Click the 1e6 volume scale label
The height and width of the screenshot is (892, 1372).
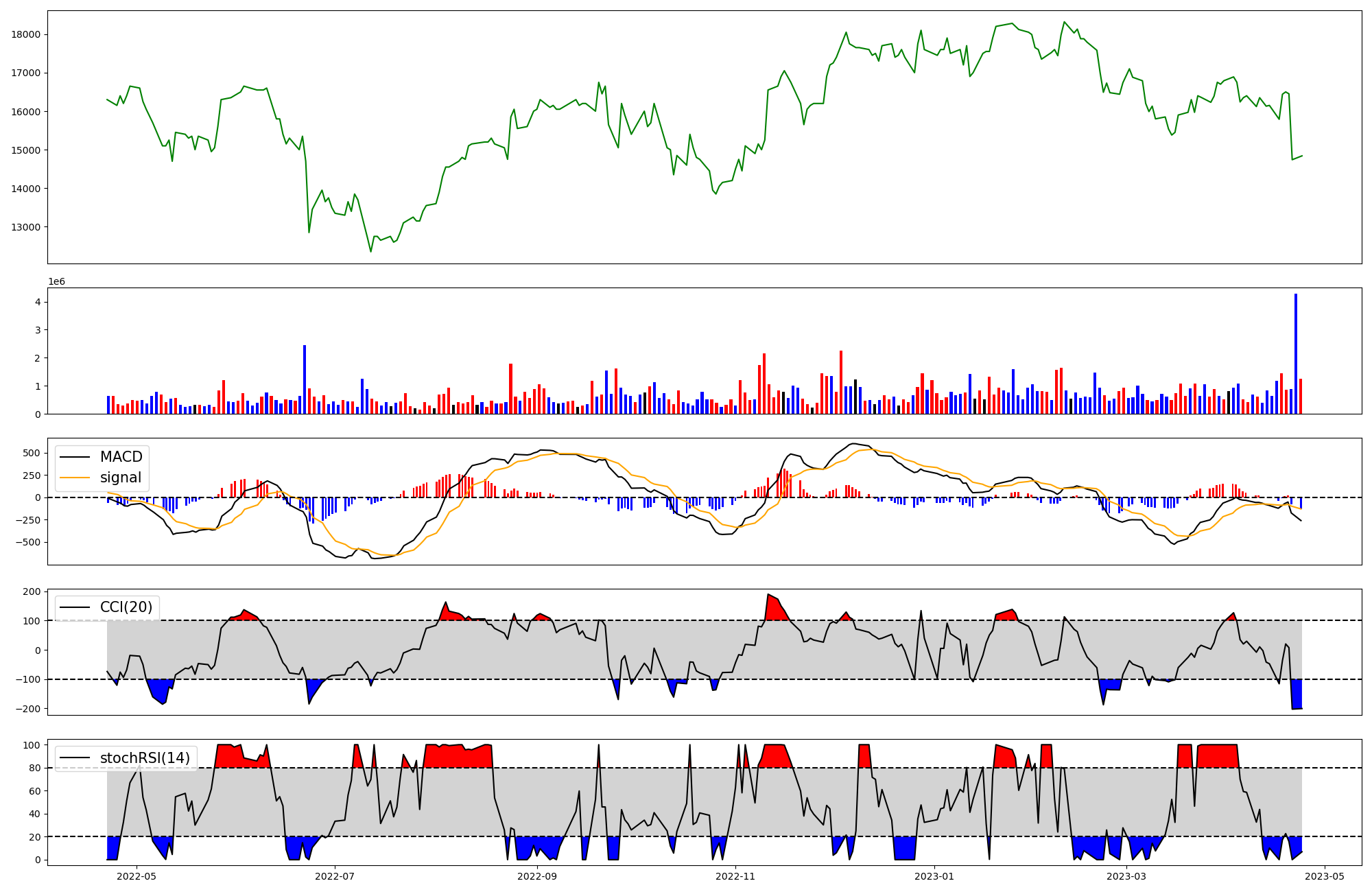pyautogui.click(x=56, y=281)
